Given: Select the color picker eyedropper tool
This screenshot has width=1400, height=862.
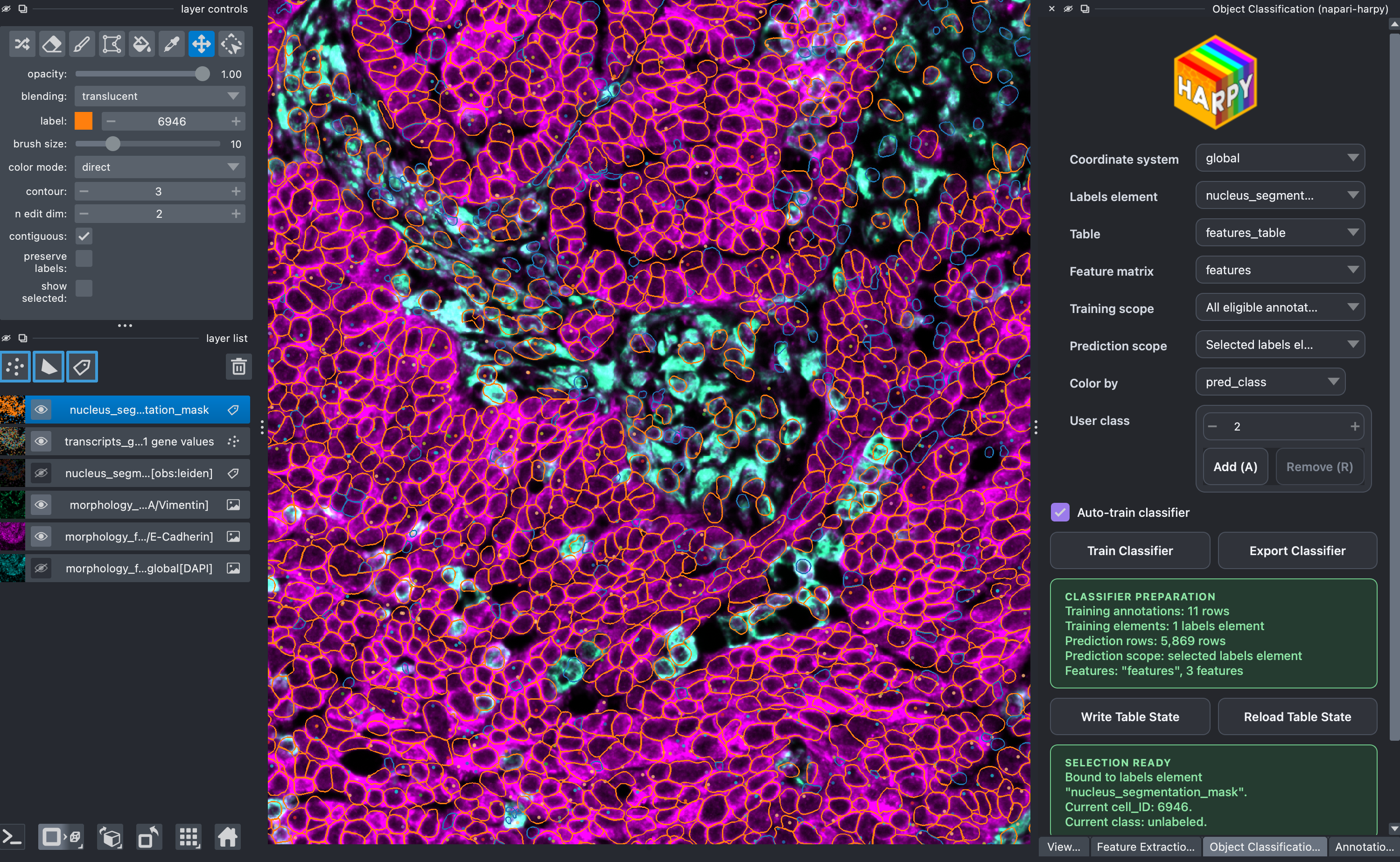Looking at the screenshot, I should point(172,44).
